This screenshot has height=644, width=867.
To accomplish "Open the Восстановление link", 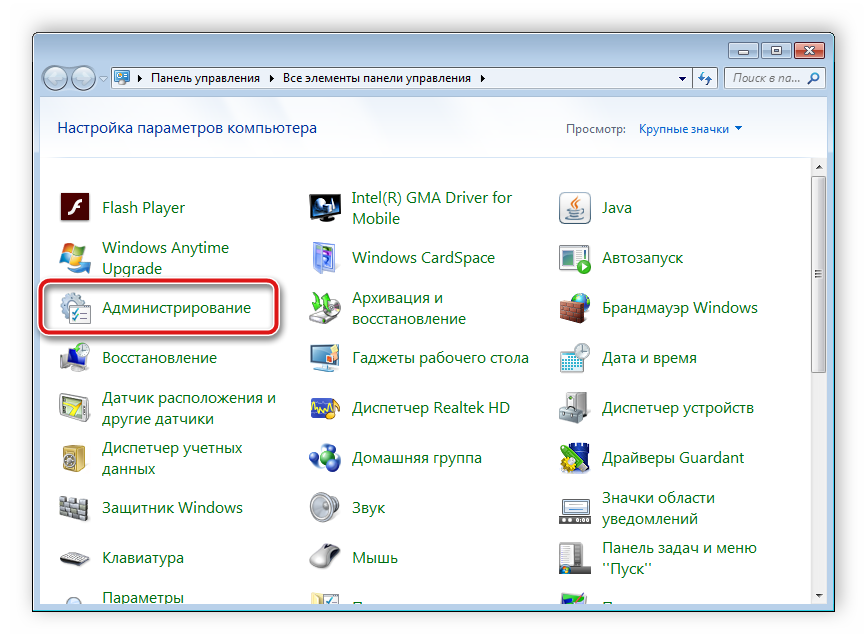I will (159, 358).
